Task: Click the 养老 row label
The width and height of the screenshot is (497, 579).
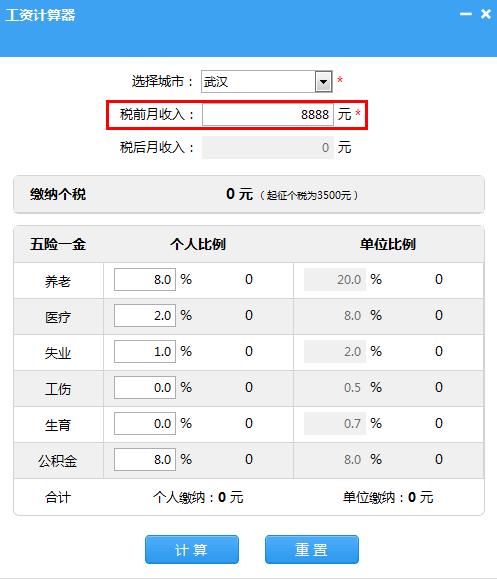Action: pos(58,282)
